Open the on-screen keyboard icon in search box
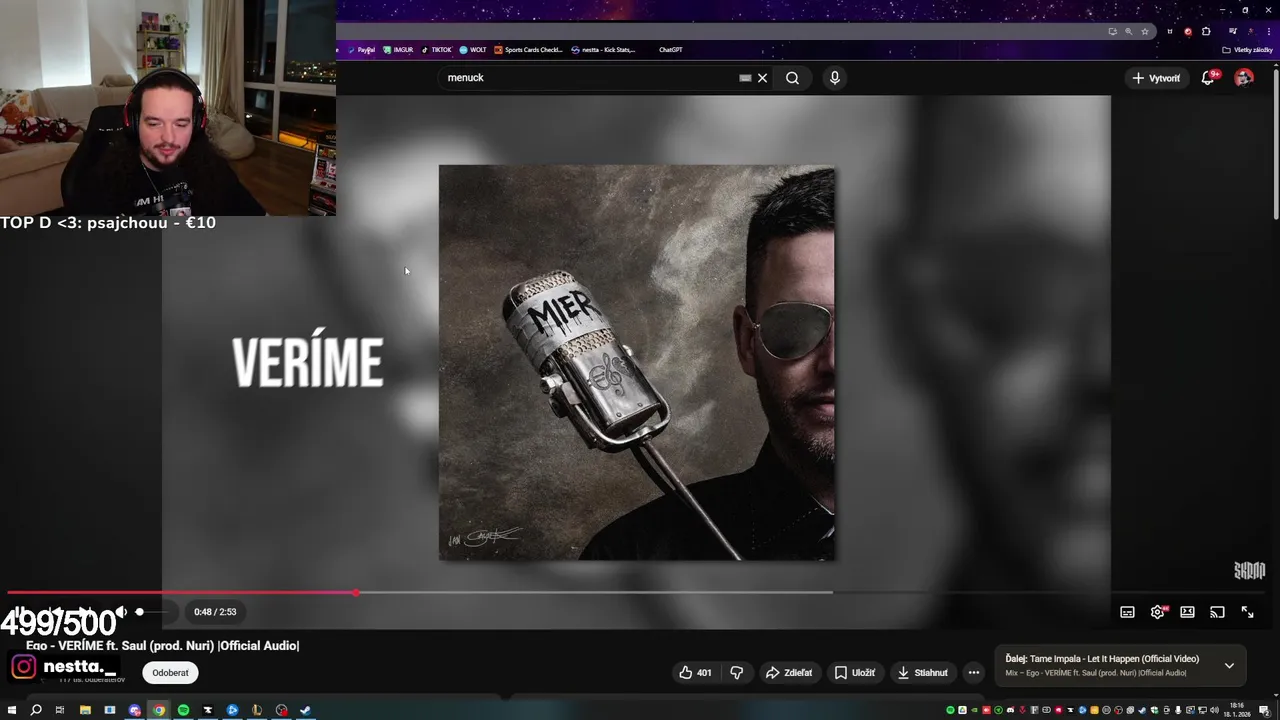 coord(745,78)
